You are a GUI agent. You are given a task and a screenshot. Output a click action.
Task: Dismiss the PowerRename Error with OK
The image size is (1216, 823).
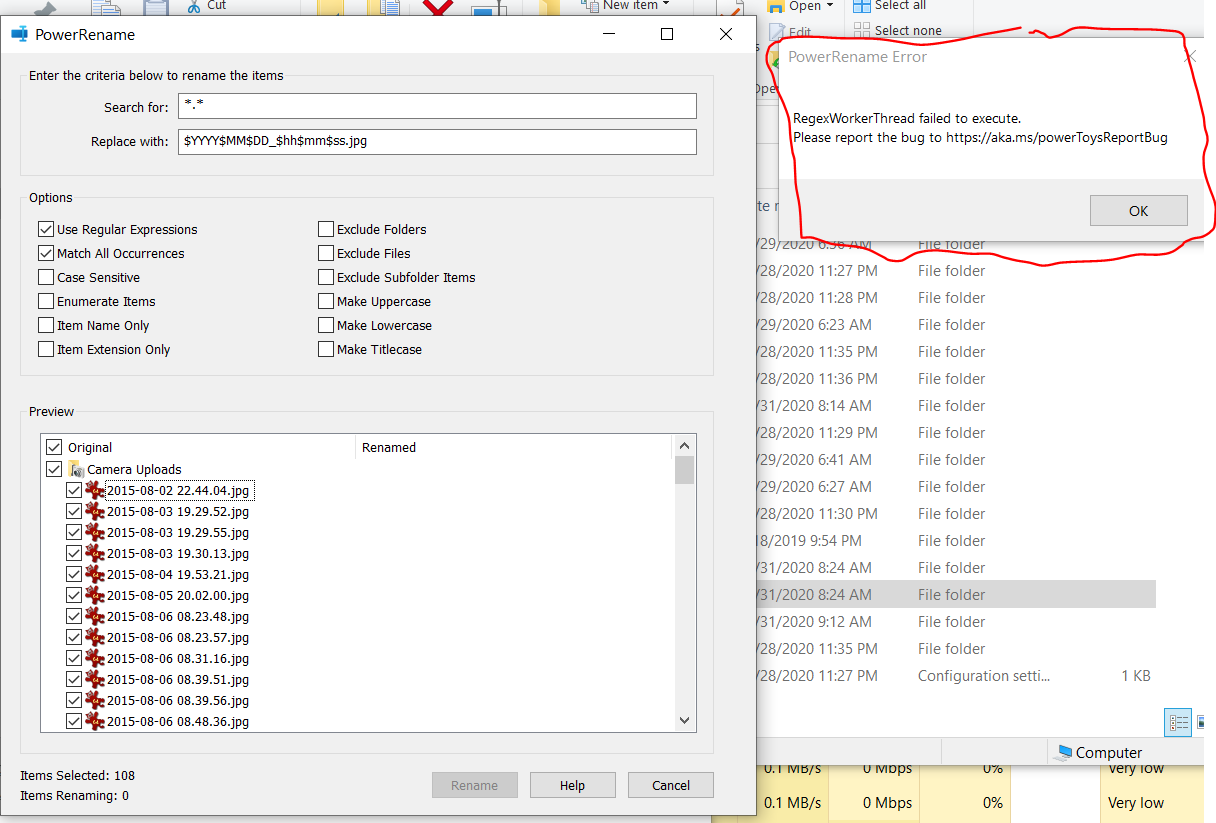click(x=1138, y=210)
